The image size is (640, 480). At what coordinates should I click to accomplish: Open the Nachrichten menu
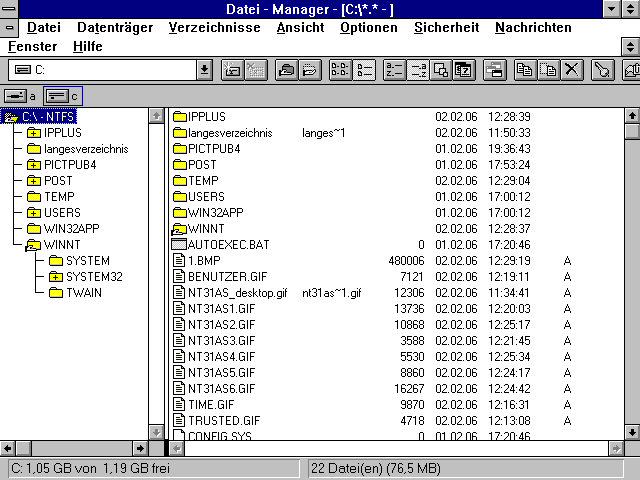pyautogui.click(x=533, y=27)
